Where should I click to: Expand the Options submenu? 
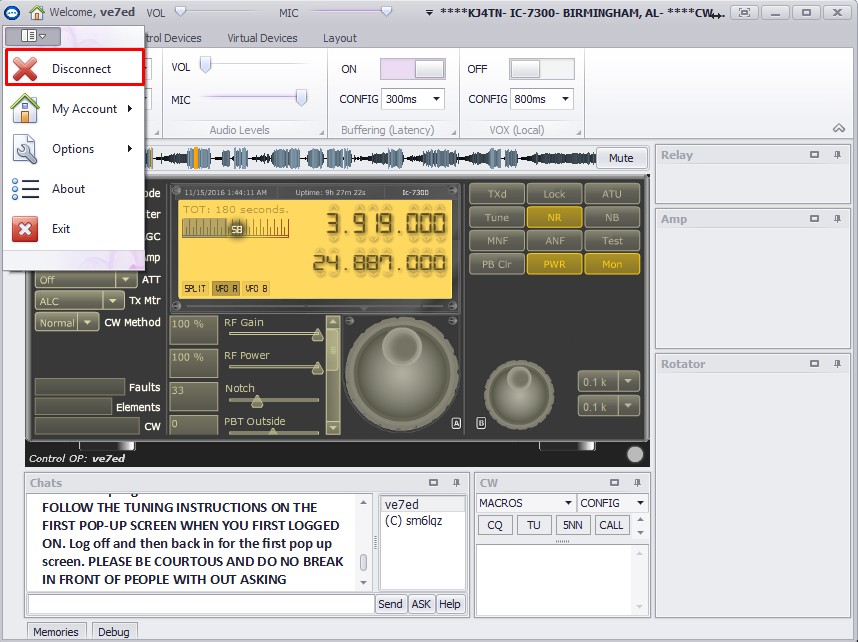[x=130, y=149]
